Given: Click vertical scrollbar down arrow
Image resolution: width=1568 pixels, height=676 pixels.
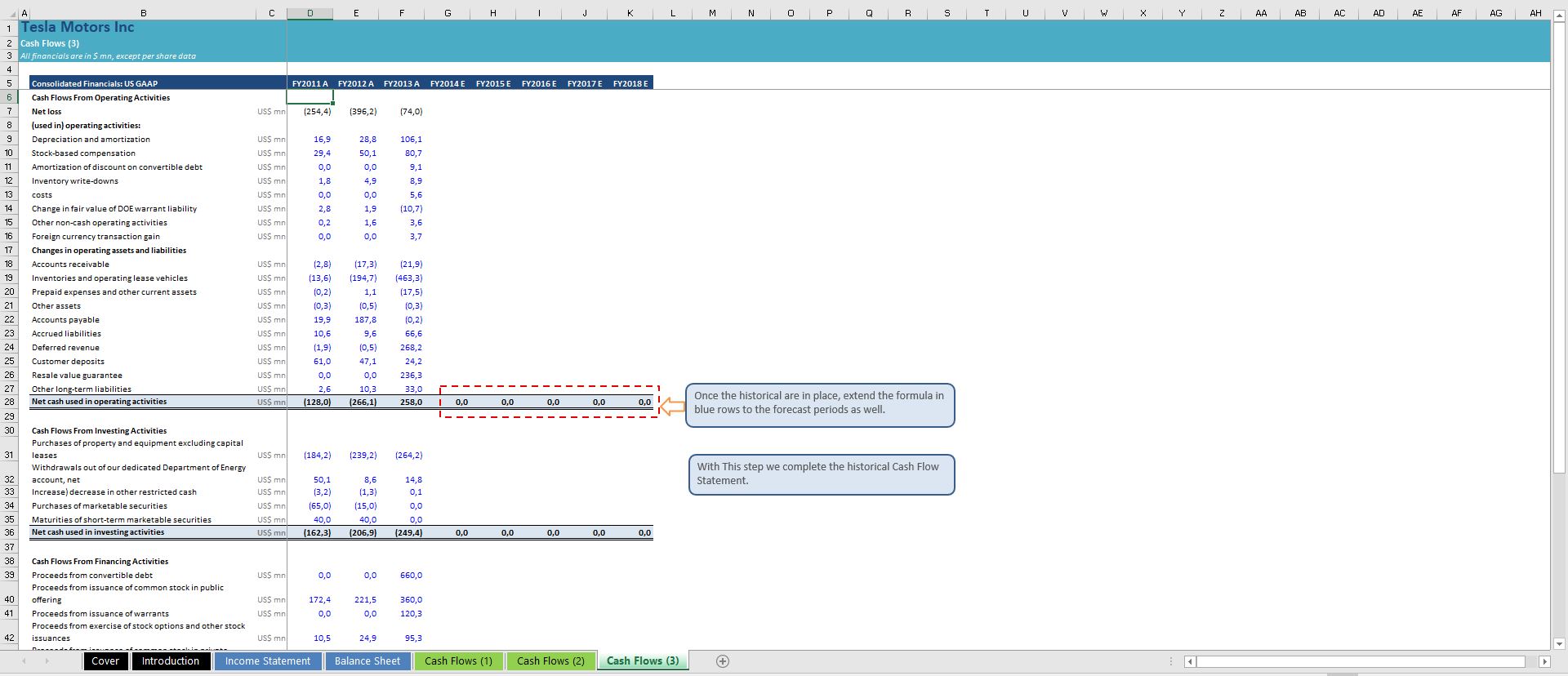Looking at the screenshot, I should pos(1559,643).
